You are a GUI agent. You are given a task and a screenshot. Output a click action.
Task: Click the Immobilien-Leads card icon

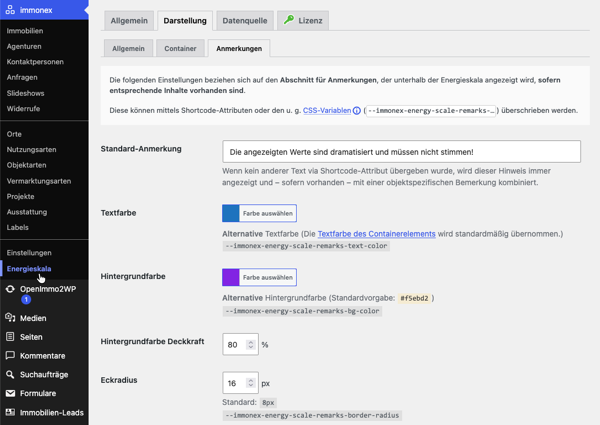tap(10, 412)
